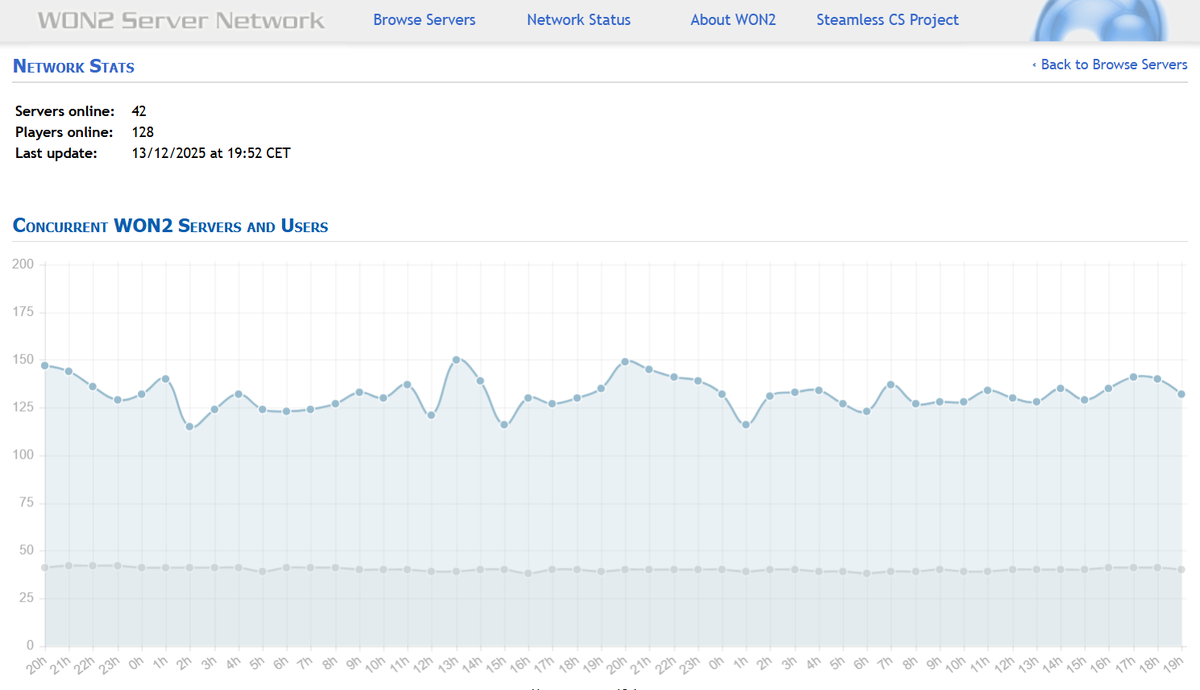Click the first data point of the users line
This screenshot has height=690, width=1200.
[45, 365]
